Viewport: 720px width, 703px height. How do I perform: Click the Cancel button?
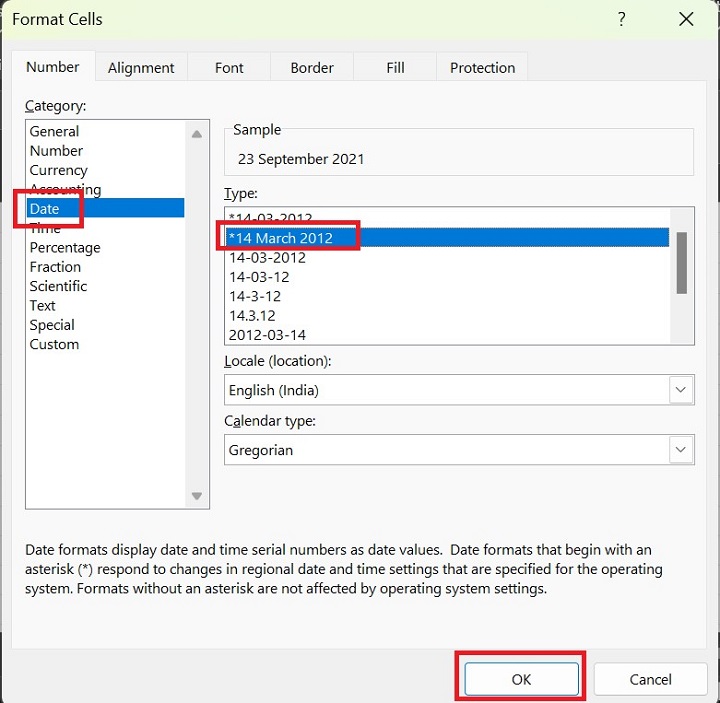point(650,679)
